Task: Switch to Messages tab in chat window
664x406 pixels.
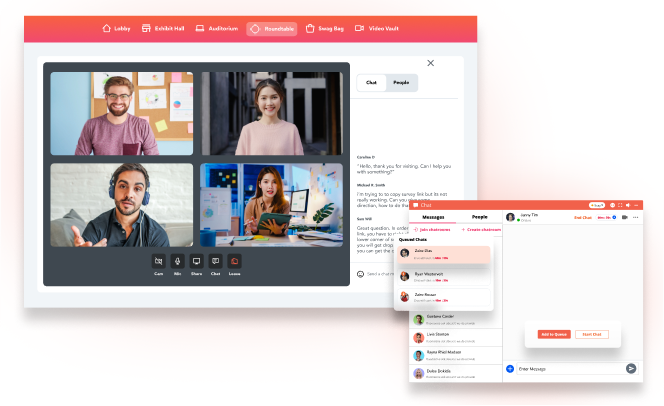Action: [433, 216]
